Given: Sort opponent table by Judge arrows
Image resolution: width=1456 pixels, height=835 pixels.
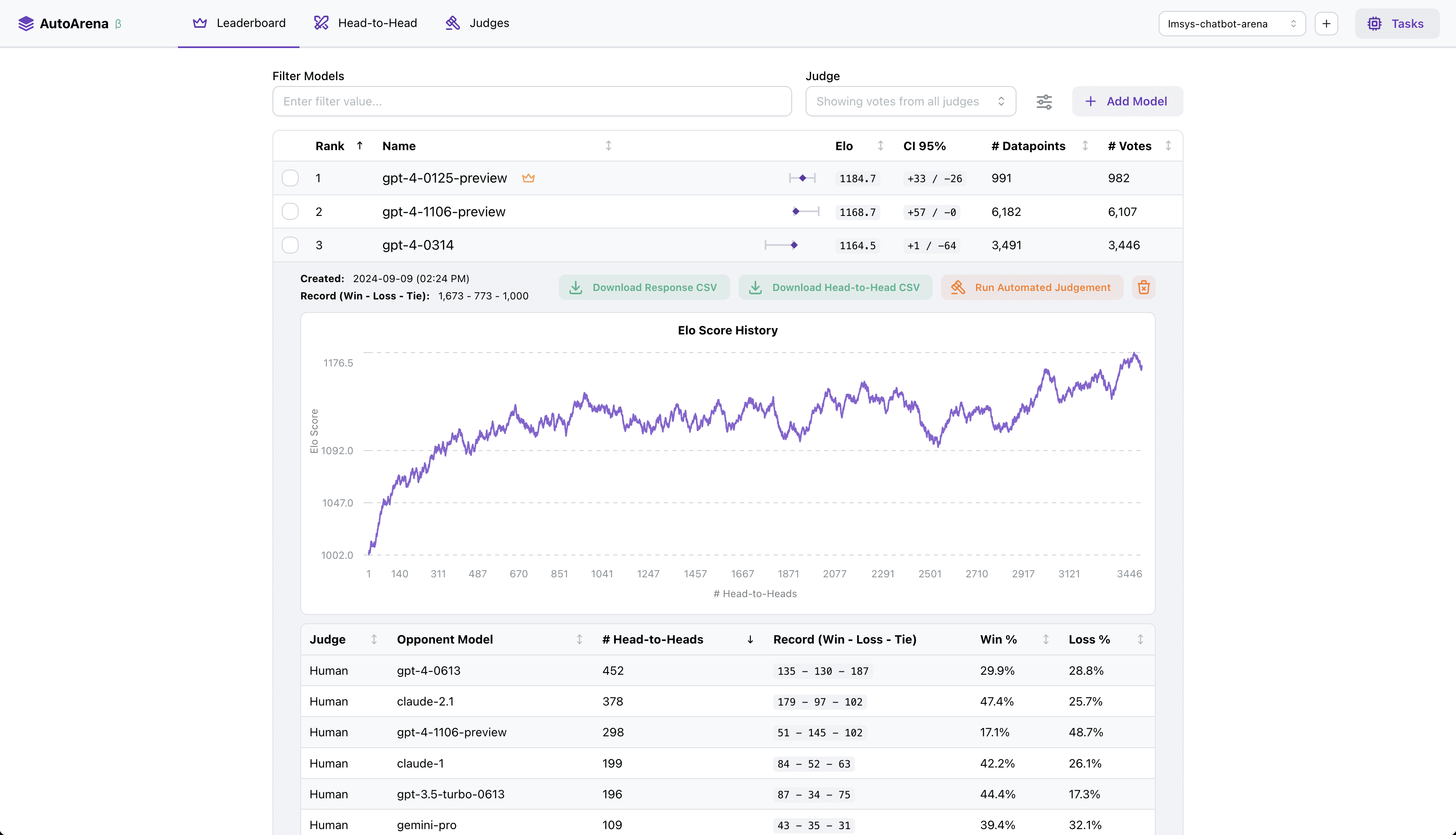Looking at the screenshot, I should [x=374, y=639].
